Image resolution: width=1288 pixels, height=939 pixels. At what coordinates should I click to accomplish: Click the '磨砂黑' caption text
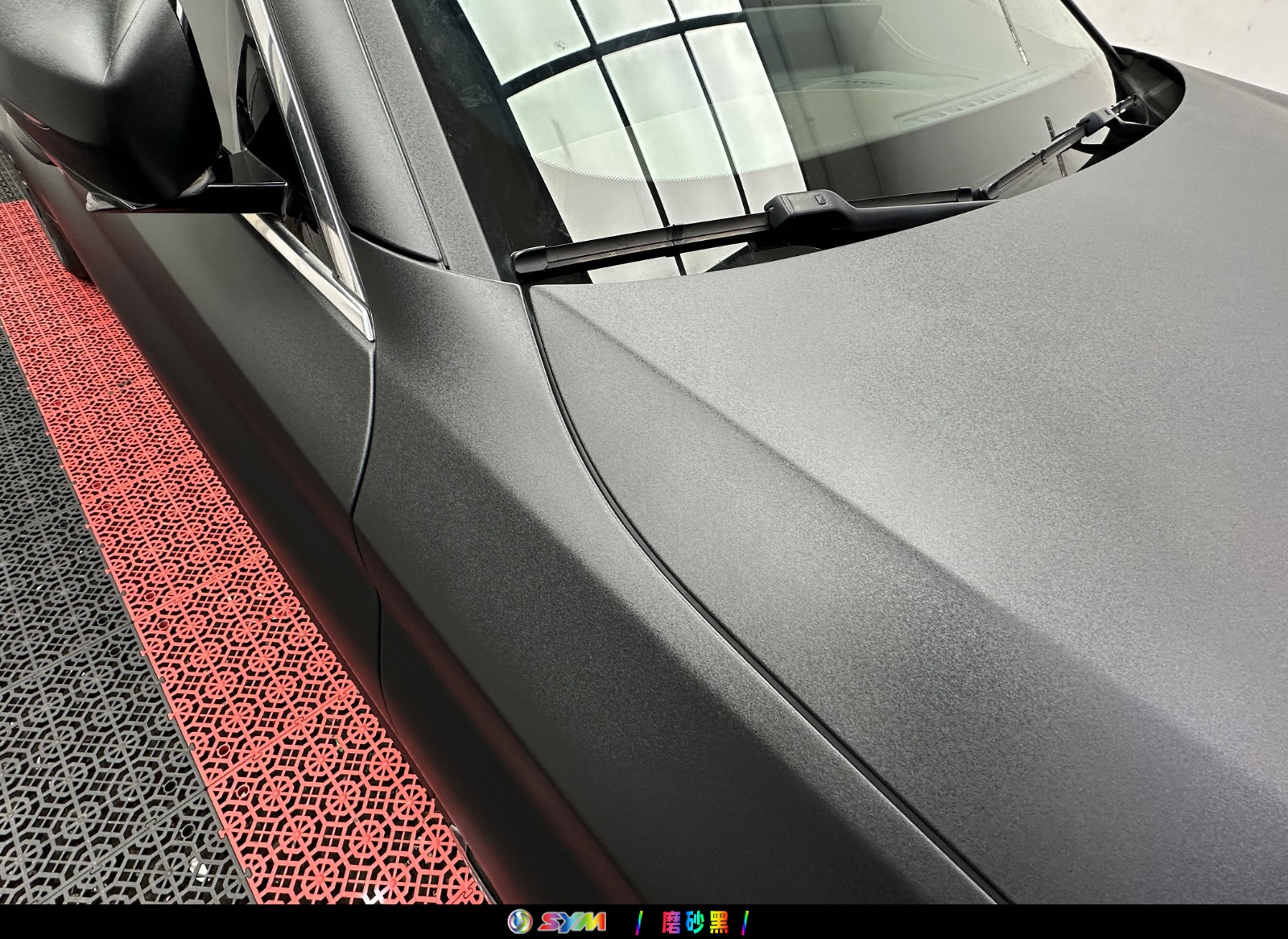tap(696, 922)
